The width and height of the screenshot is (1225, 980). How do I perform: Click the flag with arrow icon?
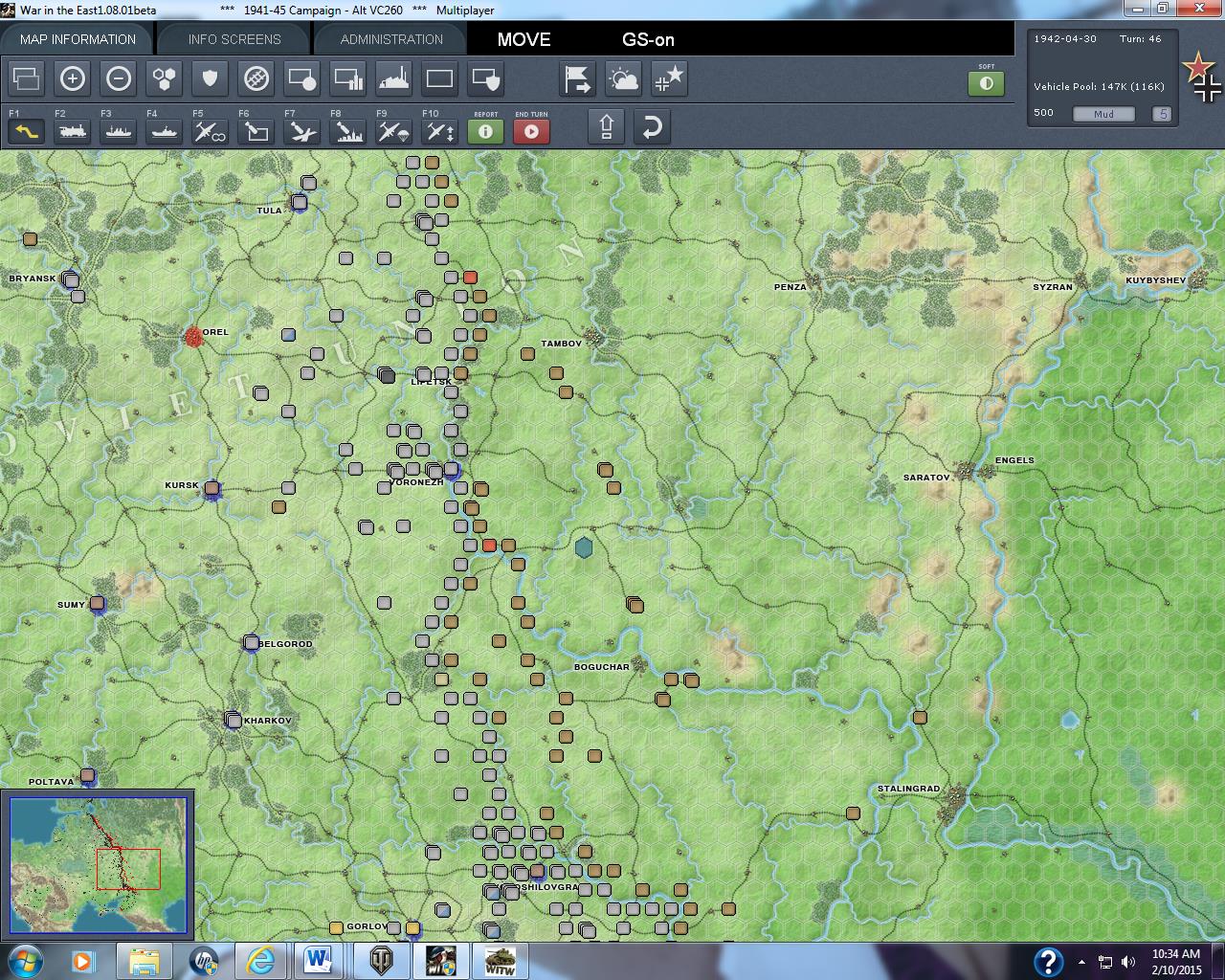point(578,78)
